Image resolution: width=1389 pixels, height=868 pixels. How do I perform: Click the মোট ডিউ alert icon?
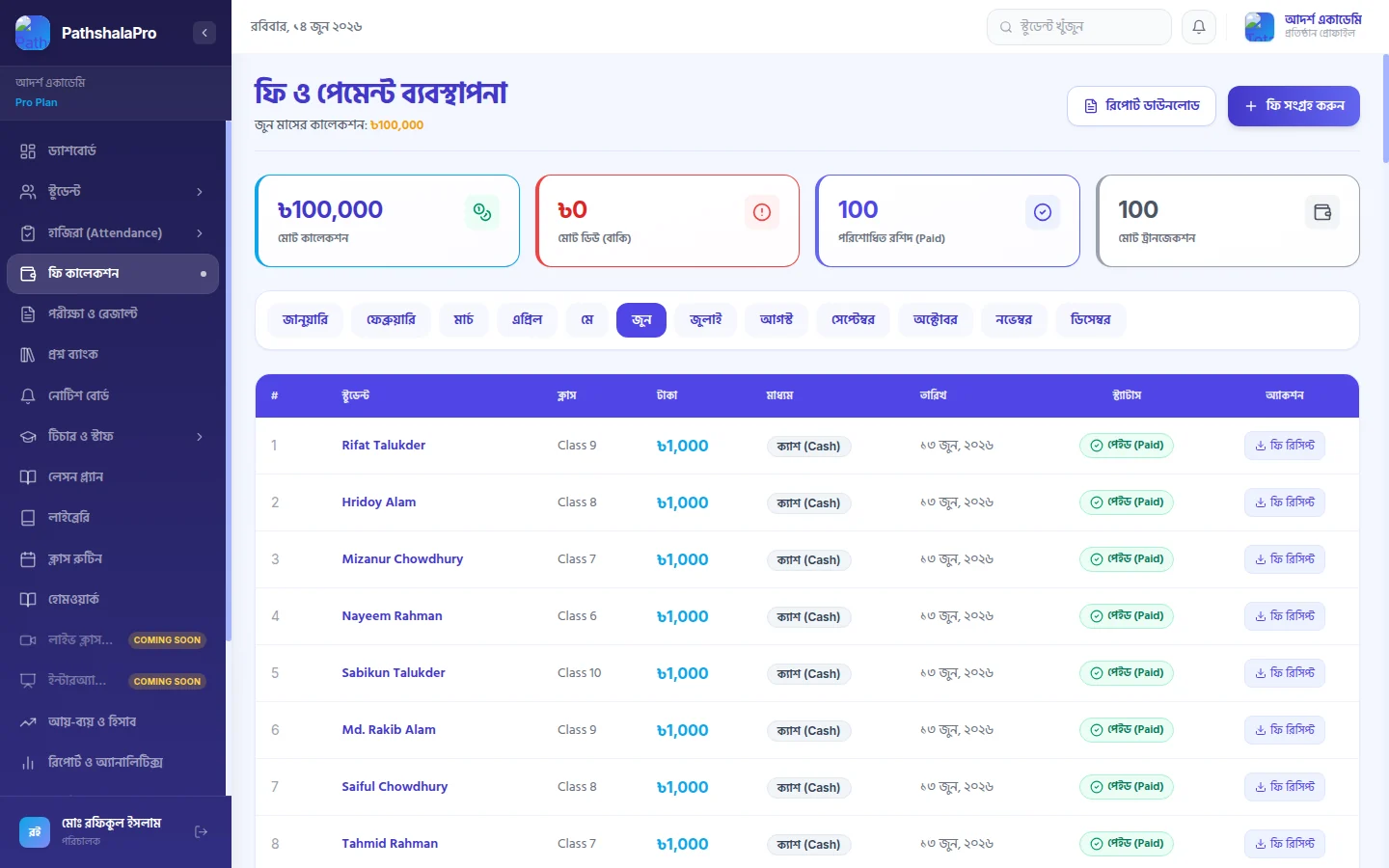762,212
